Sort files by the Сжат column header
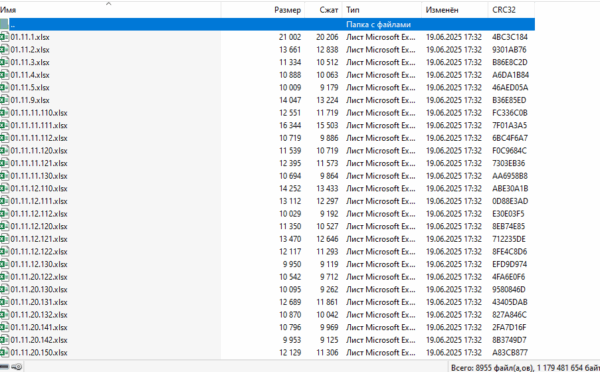The image size is (600, 372). click(323, 10)
